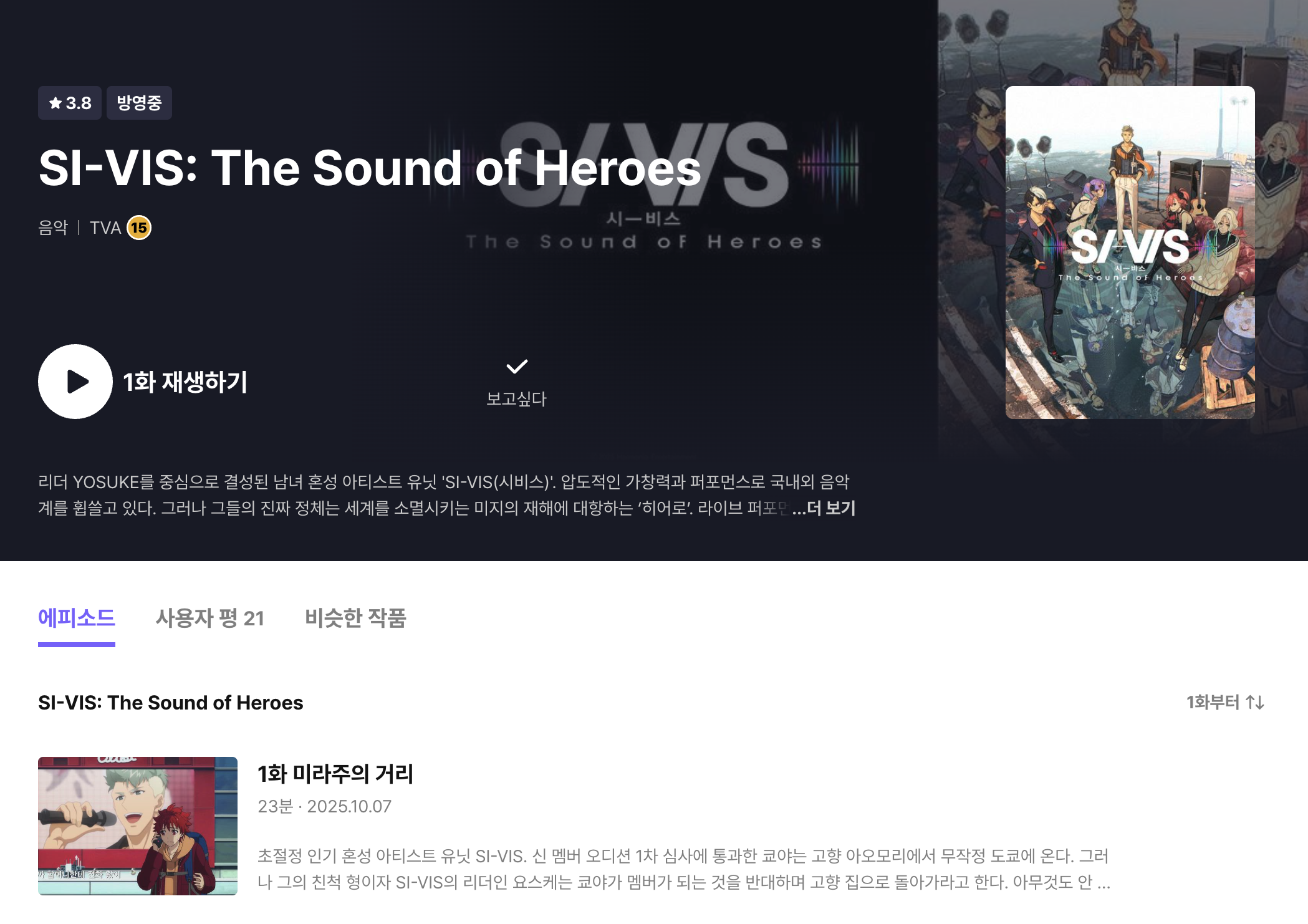Viewport: 1308px width, 924px height.
Task: Click the 15 age rating icon
Action: tap(139, 228)
